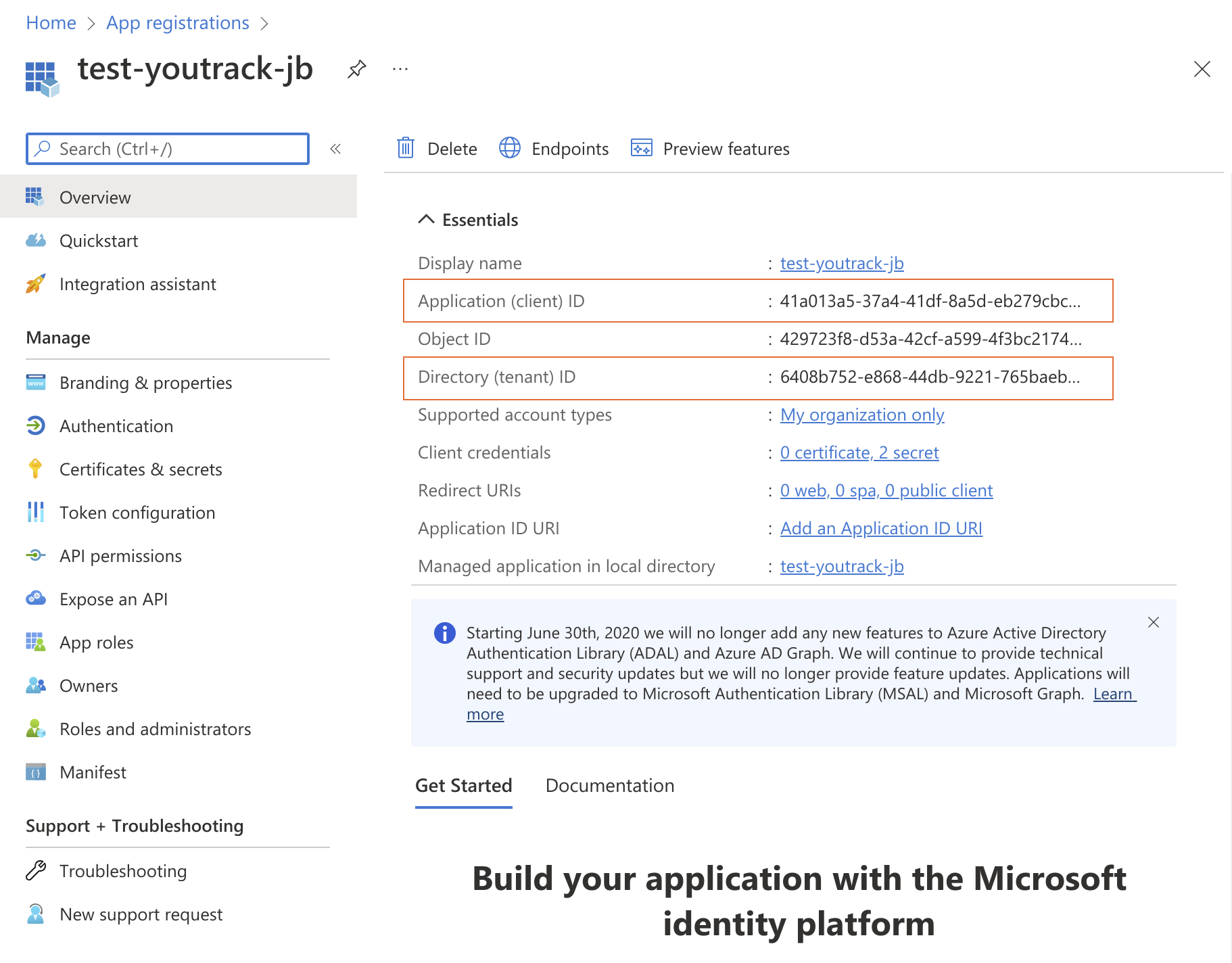Screen dimensions: 1232x963
Task: Open Certificates & secrets
Action: 141,469
